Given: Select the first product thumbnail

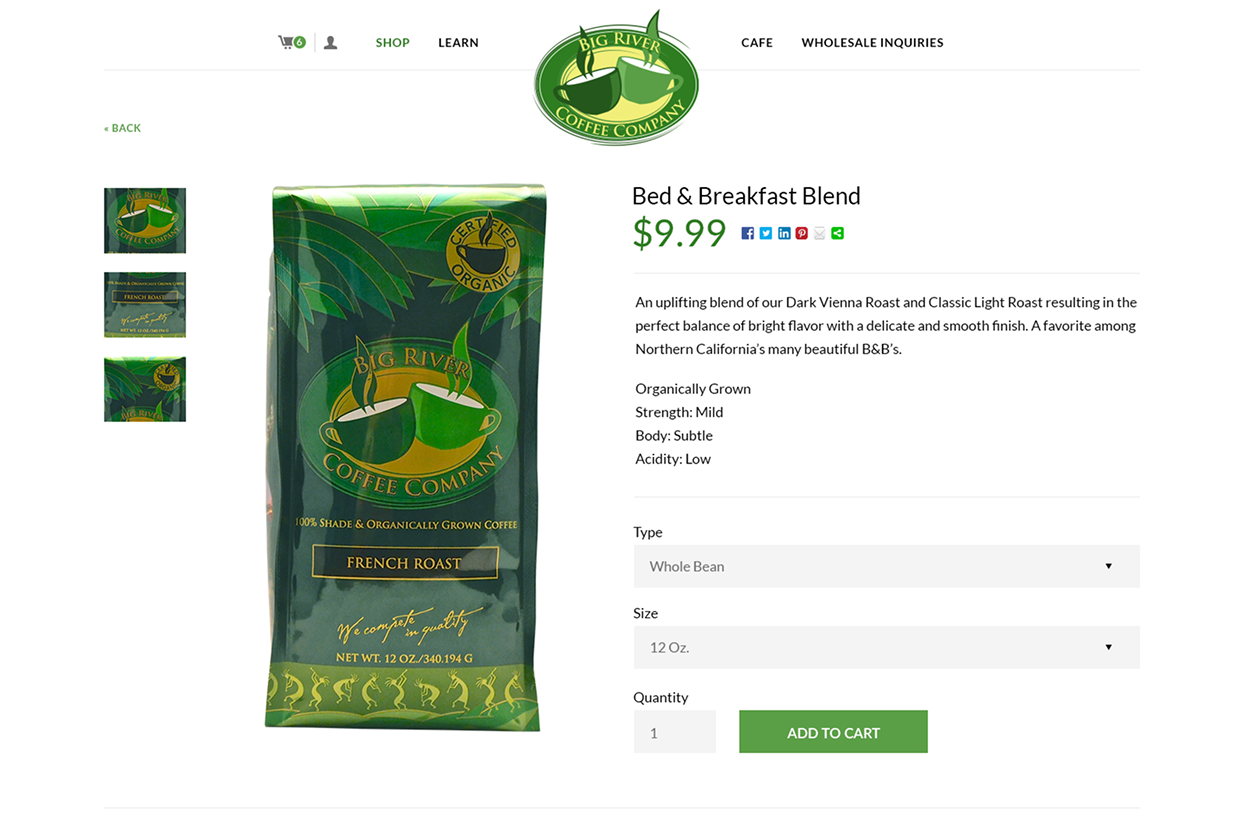Looking at the screenshot, I should point(145,220).
